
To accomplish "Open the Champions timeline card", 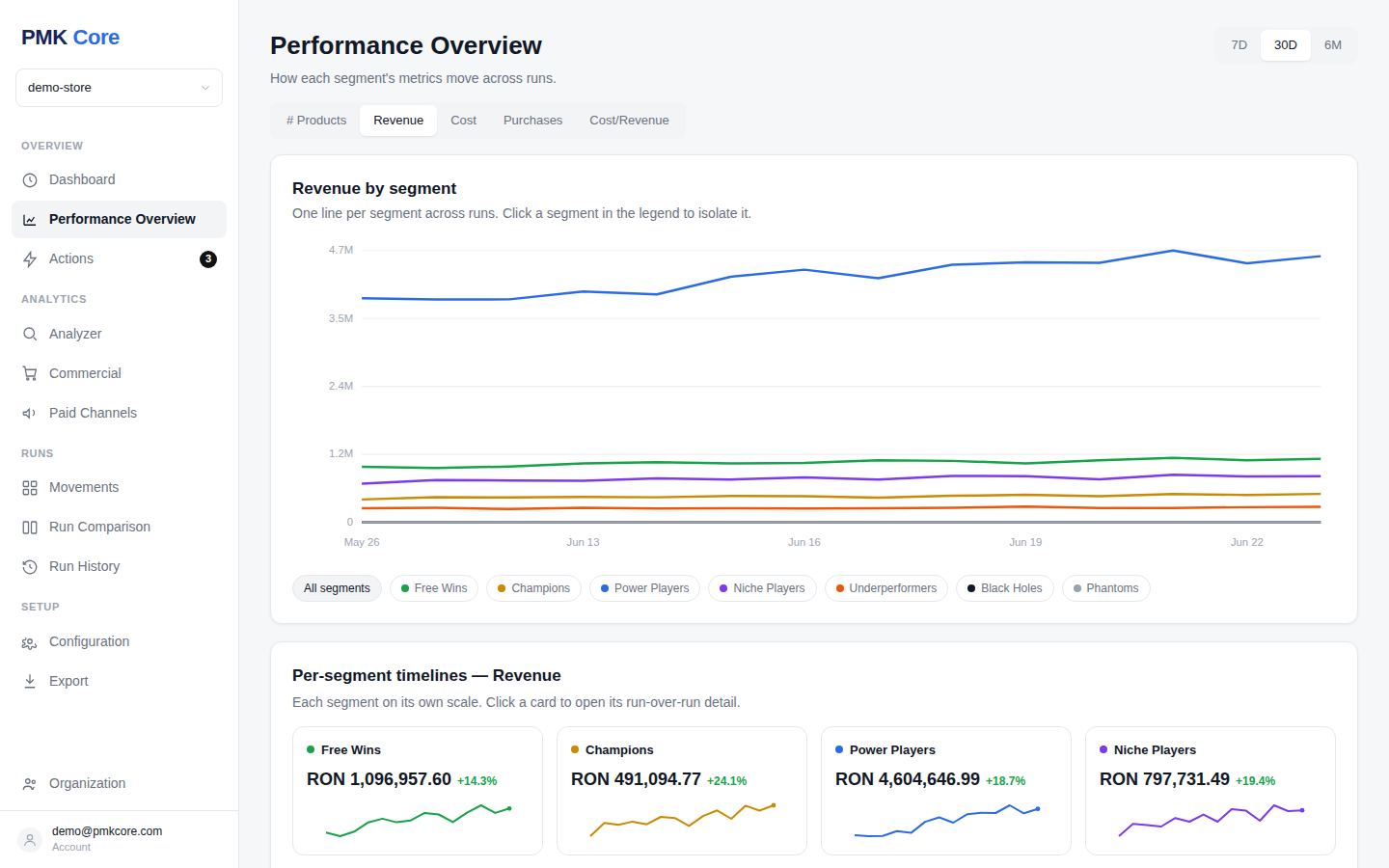I will (682, 791).
